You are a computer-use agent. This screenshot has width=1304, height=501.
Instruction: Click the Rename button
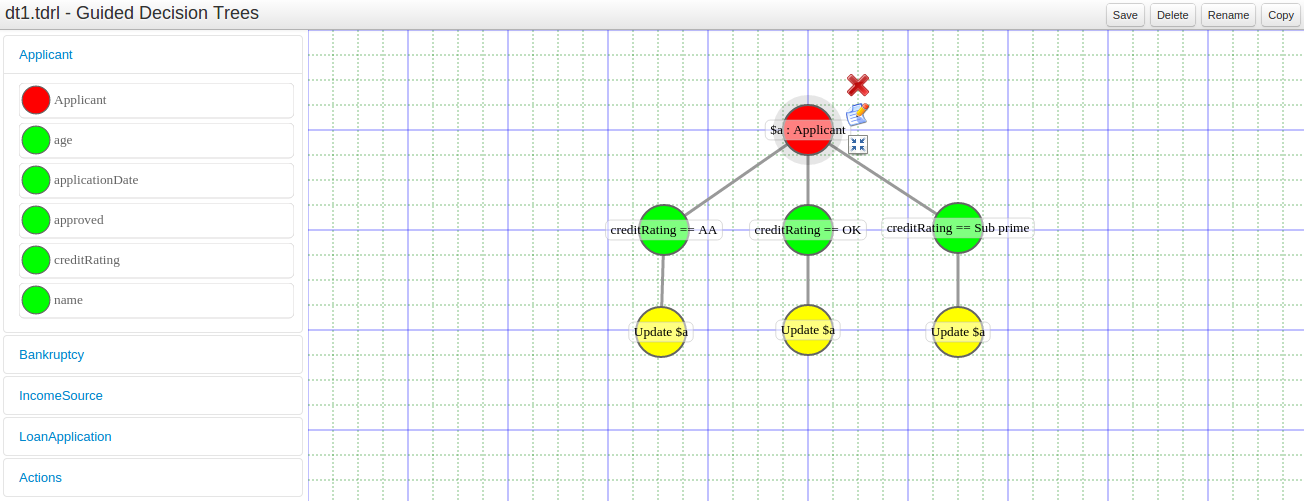pos(1228,15)
